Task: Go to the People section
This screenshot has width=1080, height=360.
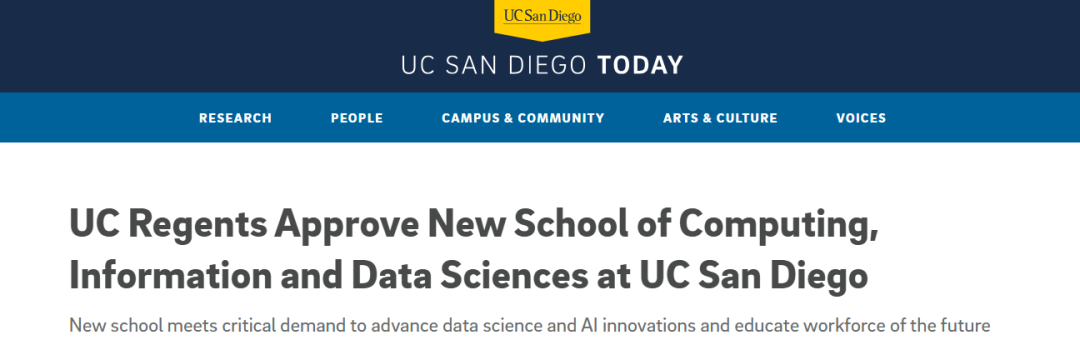Action: click(x=357, y=118)
